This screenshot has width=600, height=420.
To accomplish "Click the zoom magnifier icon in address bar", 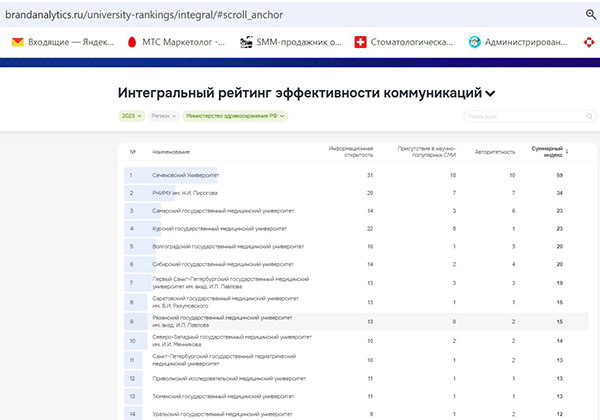I will point(589,14).
